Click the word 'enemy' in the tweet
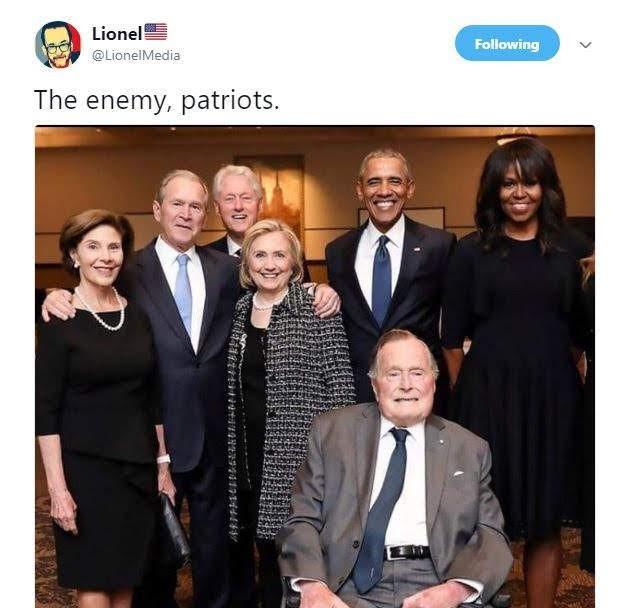The image size is (628, 608). (125, 102)
